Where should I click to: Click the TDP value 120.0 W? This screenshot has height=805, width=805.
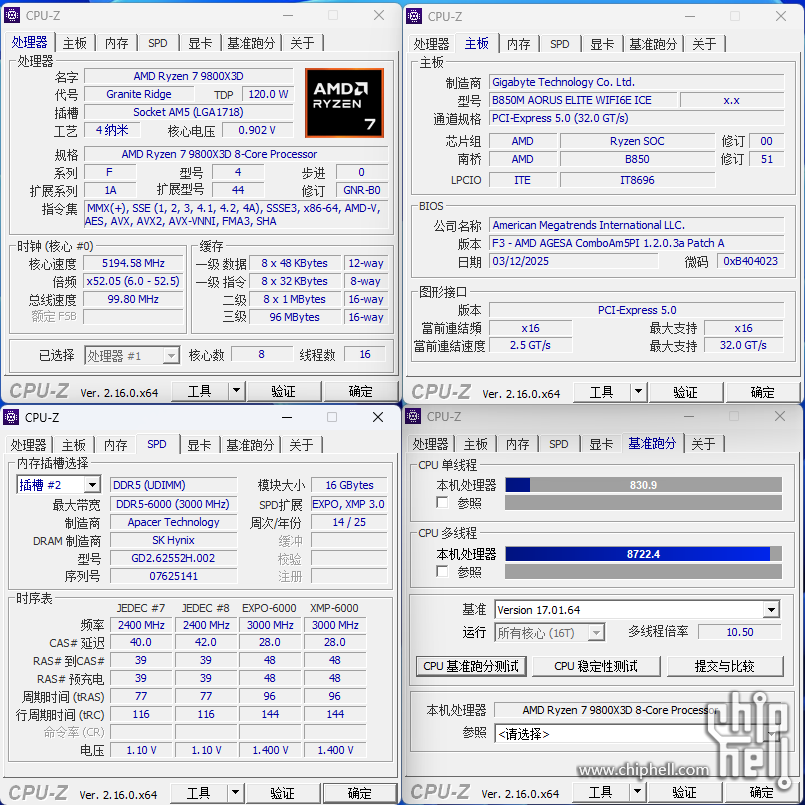tap(267, 94)
